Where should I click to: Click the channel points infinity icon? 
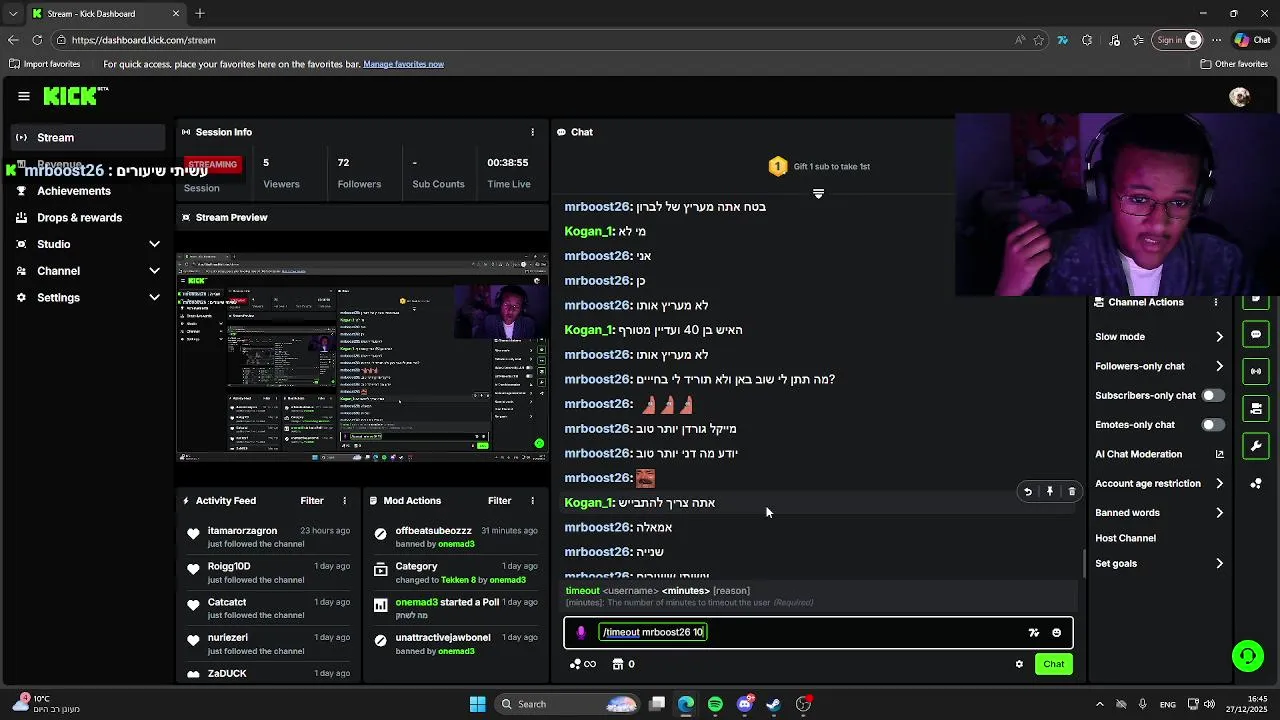582,664
